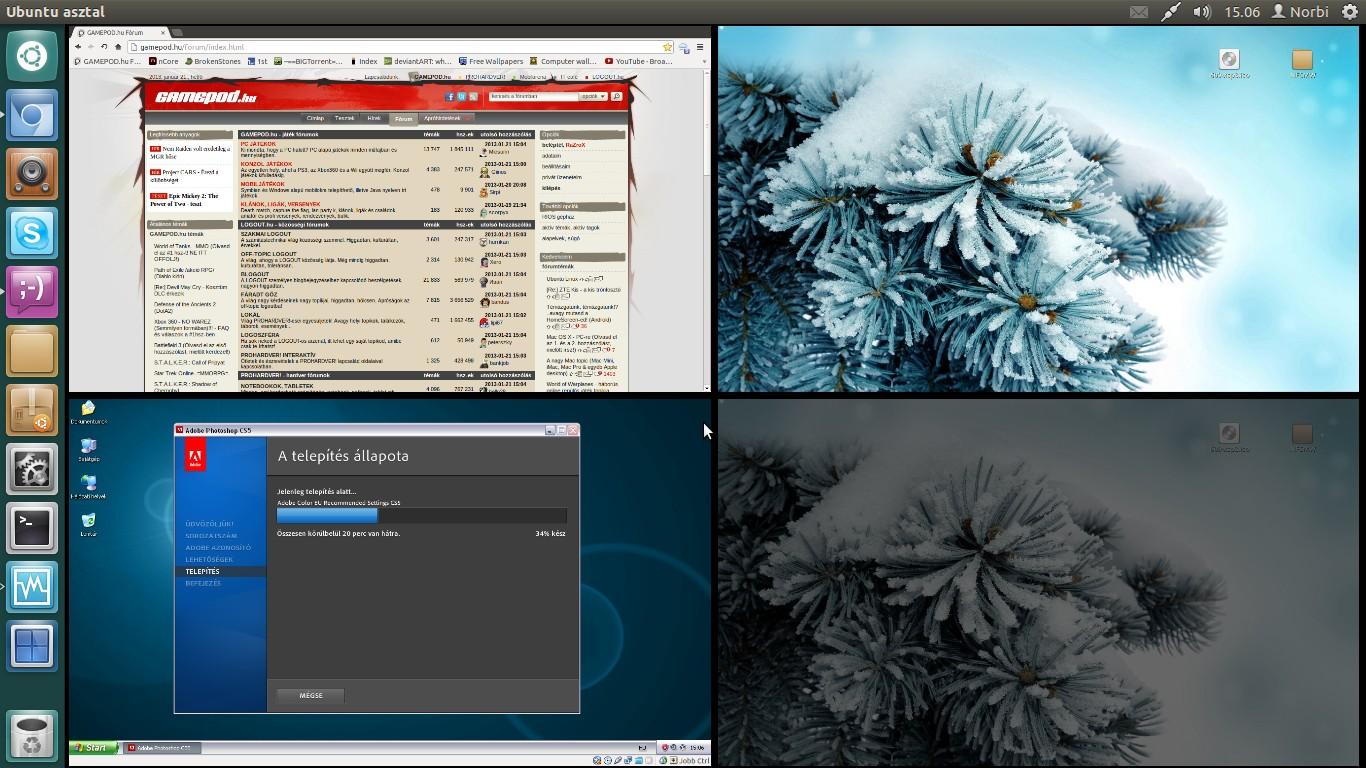This screenshot has width=1366, height=768.
Task: Click the MÉGSE button in the installer
Action: (311, 695)
